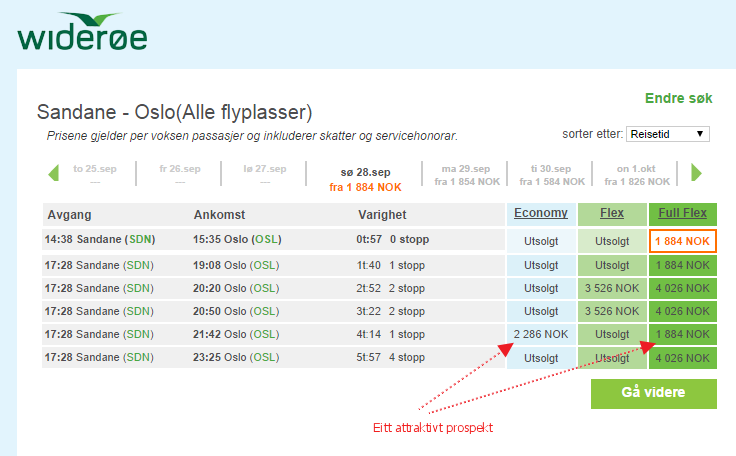Click Utsolgt Economy cell for 14:38 flight
The height and width of the screenshot is (456, 736).
[541, 241]
